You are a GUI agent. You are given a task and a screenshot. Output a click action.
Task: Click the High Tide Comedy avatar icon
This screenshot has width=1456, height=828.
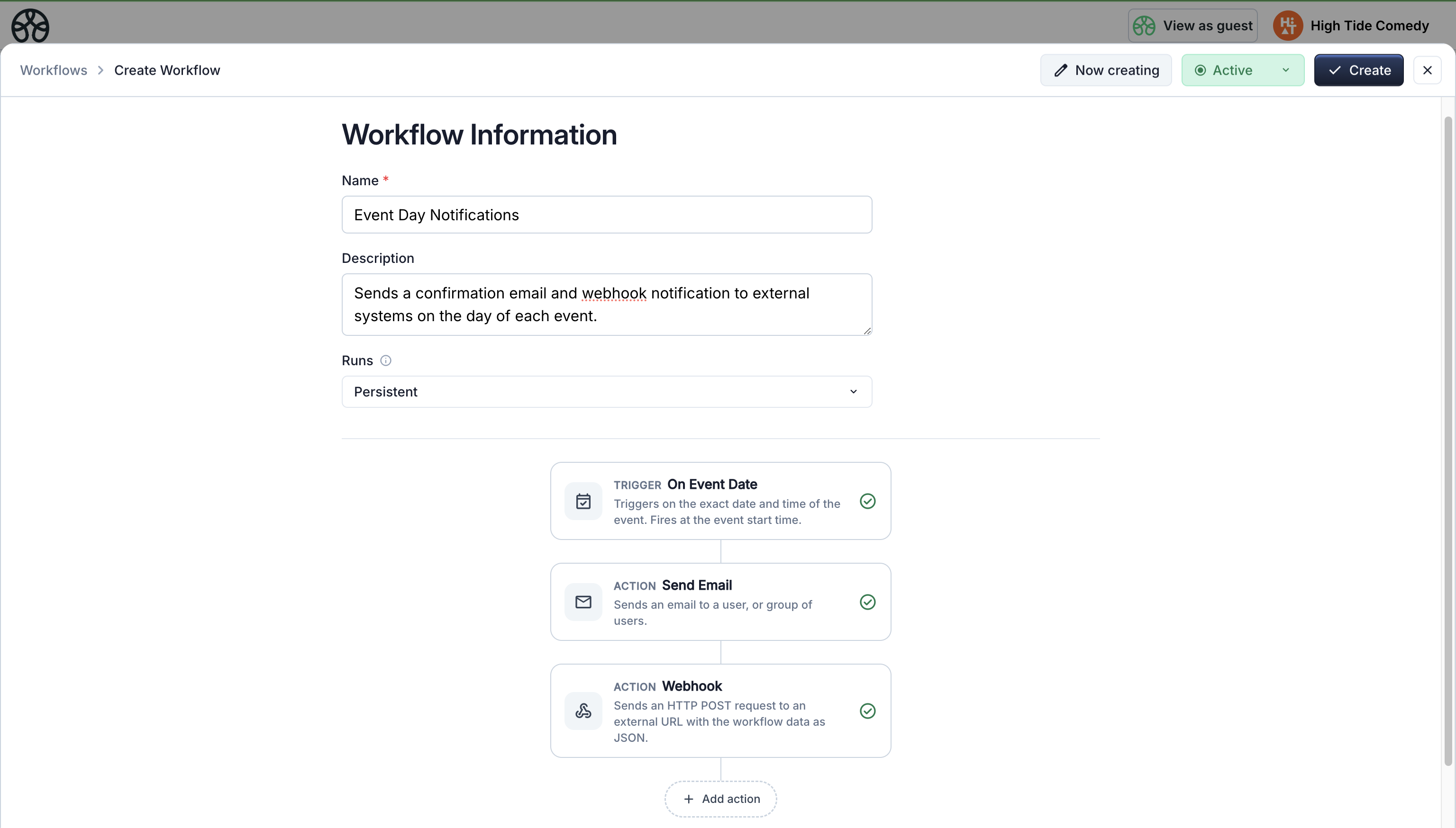coord(1288,26)
